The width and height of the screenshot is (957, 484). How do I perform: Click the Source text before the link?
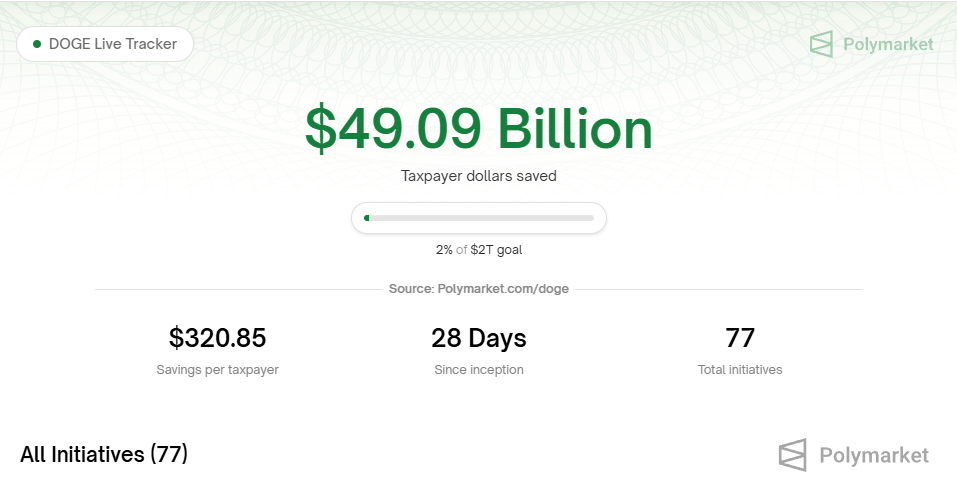(x=411, y=289)
